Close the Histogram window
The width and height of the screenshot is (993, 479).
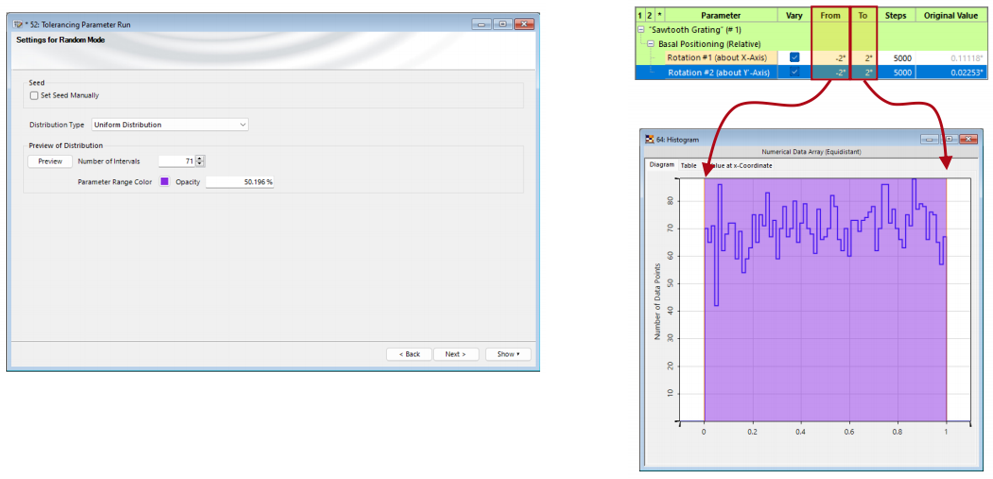click(968, 138)
